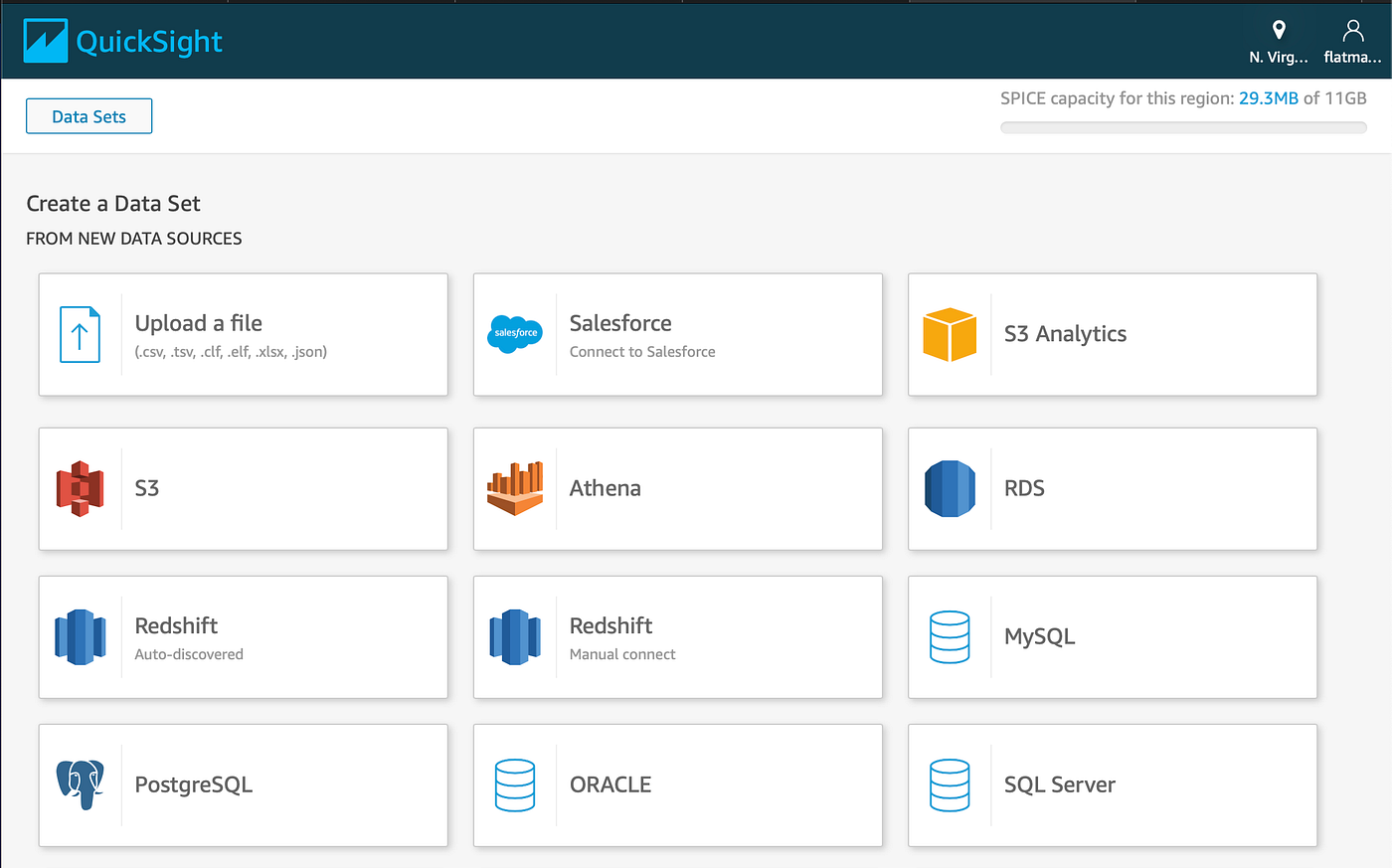This screenshot has width=1392, height=868.
Task: Click the S3 Analytics bucket icon
Action: 950,334
